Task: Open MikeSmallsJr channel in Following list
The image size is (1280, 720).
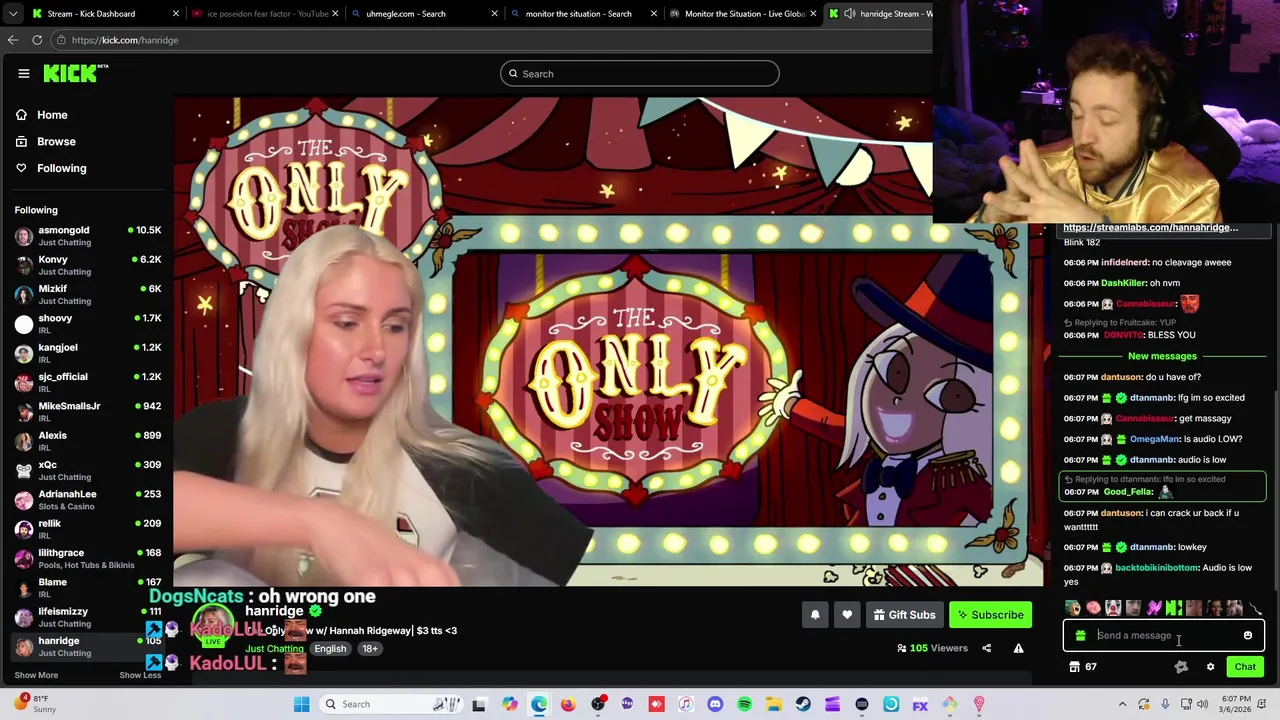Action: click(x=88, y=412)
